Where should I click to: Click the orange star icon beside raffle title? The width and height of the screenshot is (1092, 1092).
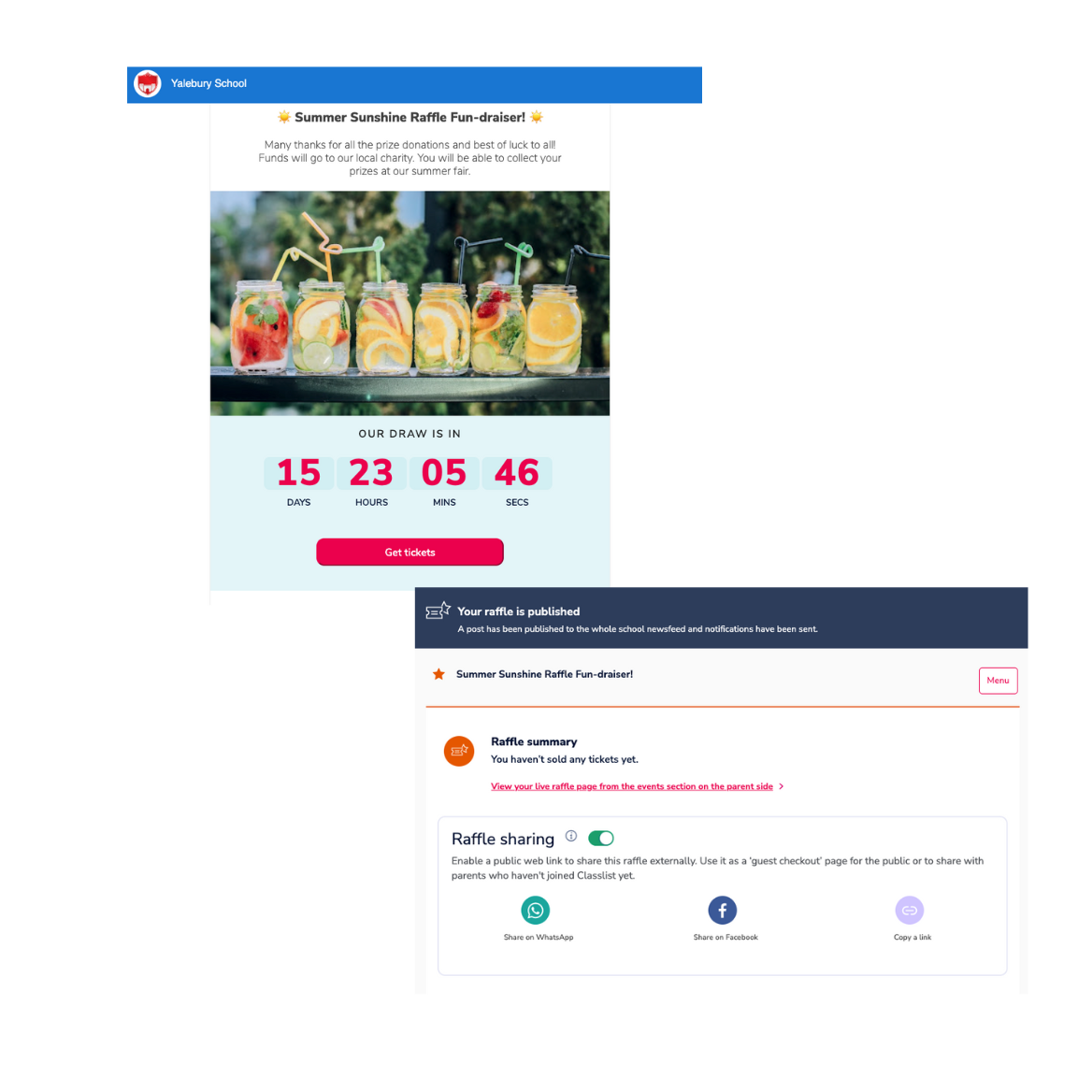pyautogui.click(x=438, y=674)
